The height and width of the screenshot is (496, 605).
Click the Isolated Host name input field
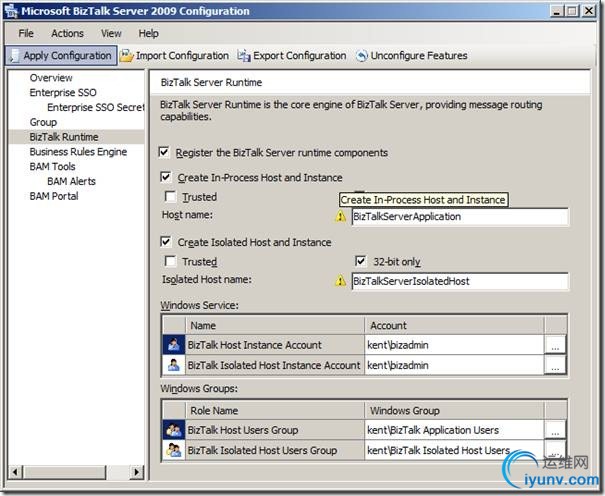tap(460, 281)
